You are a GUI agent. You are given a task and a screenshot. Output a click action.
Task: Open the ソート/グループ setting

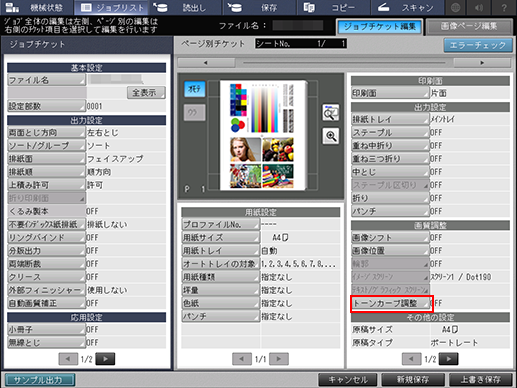point(46,146)
